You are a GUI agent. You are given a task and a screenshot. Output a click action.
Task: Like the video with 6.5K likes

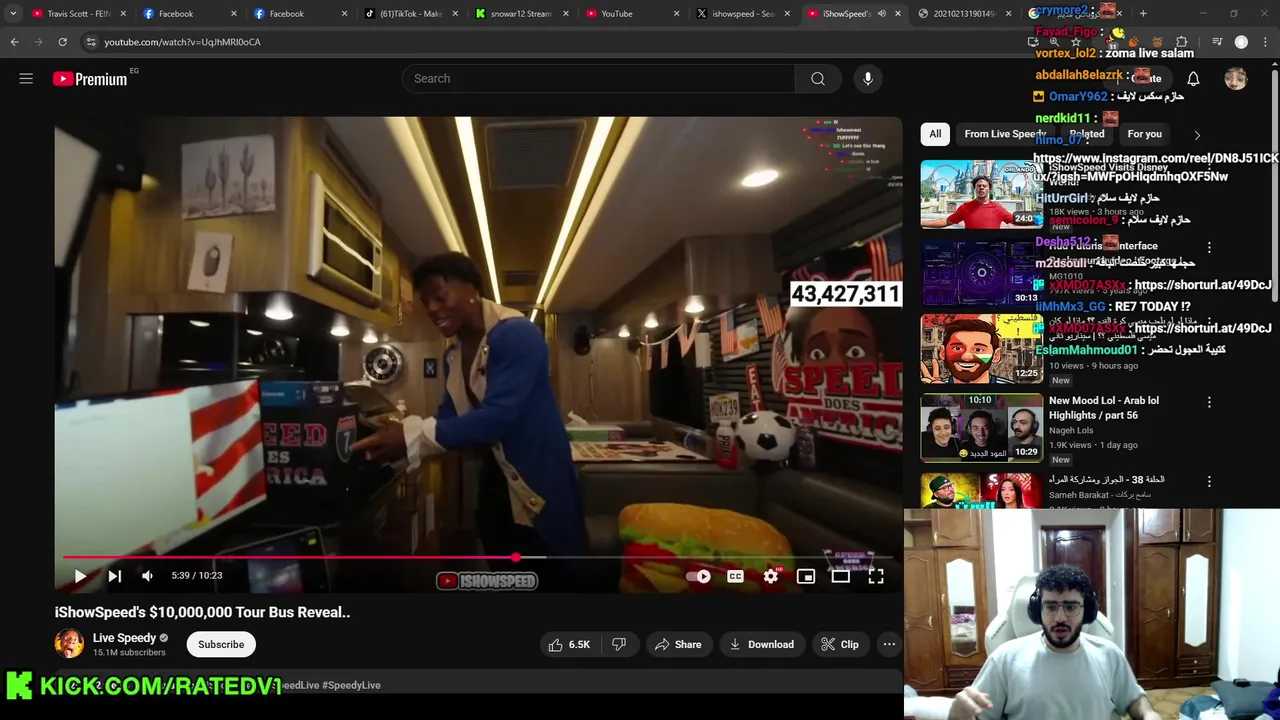pos(569,645)
